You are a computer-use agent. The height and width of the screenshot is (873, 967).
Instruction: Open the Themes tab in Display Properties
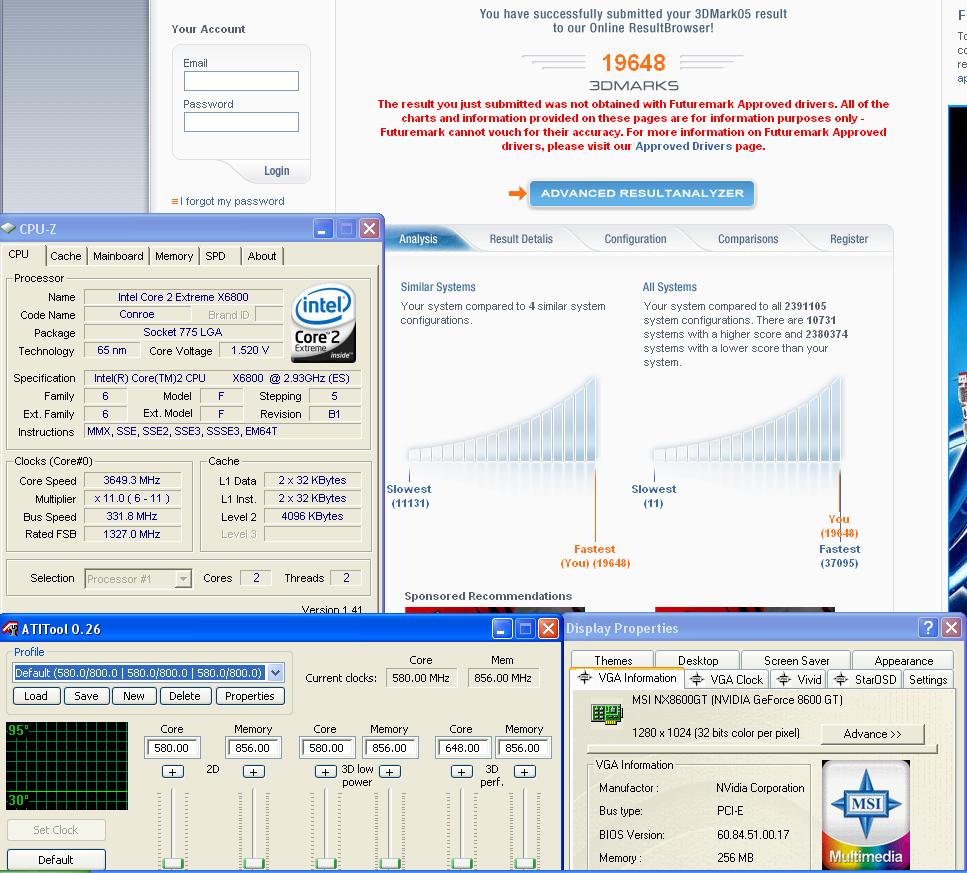tap(613, 660)
